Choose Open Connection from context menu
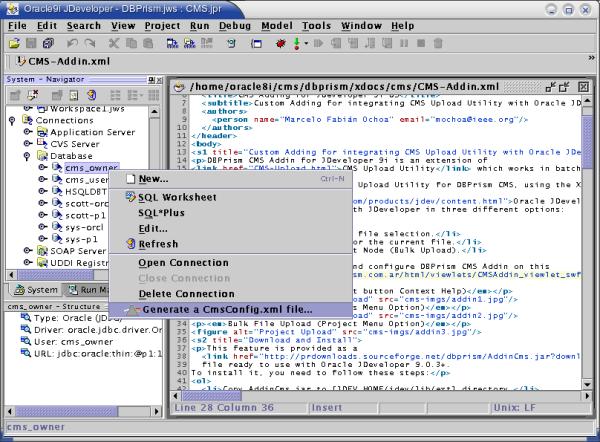This screenshot has width=600, height=442. coord(230,263)
